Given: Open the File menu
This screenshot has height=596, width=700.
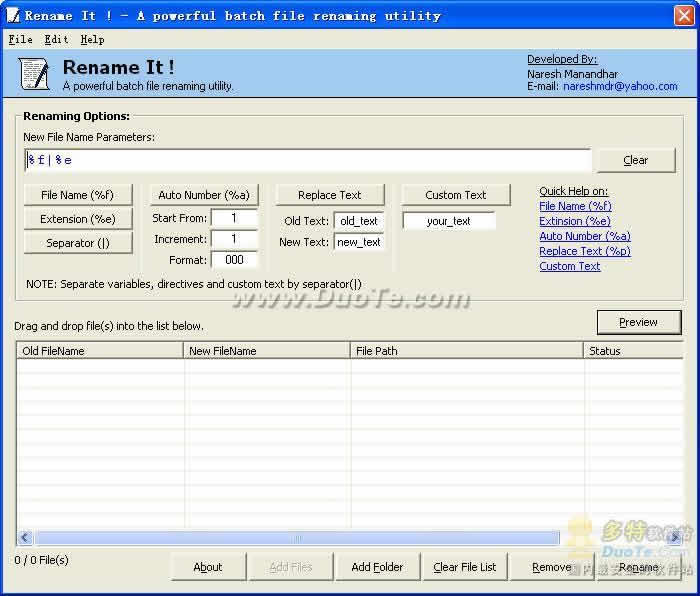Looking at the screenshot, I should pyautogui.click(x=21, y=40).
